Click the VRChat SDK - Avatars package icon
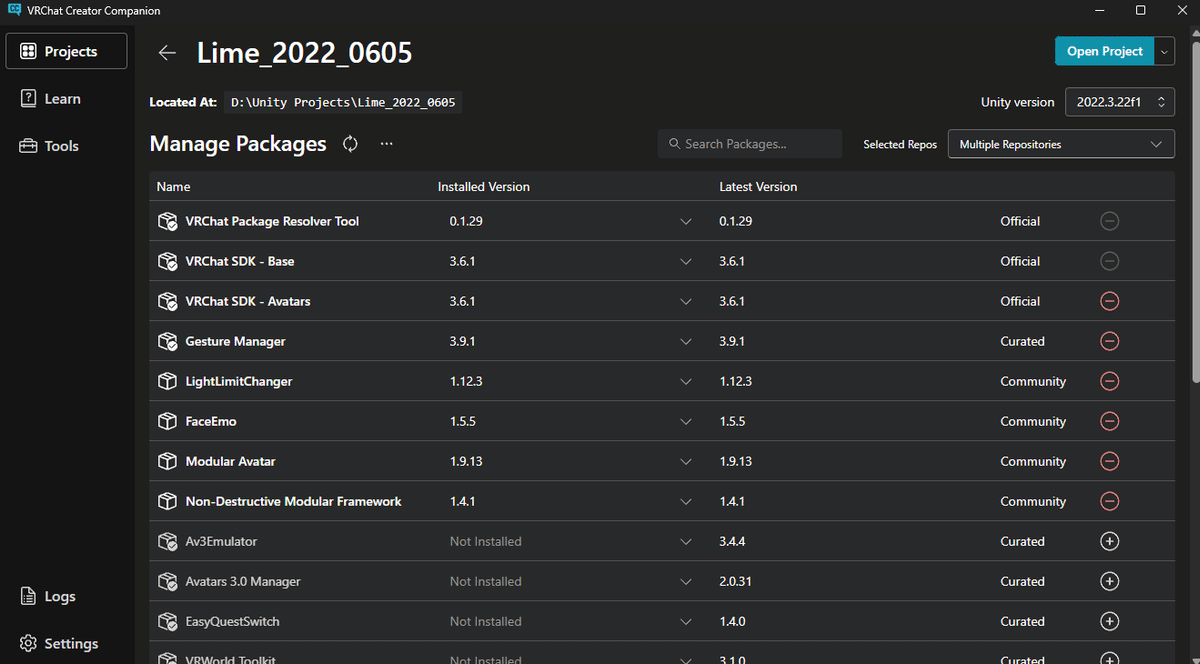1200x664 pixels. [168, 301]
